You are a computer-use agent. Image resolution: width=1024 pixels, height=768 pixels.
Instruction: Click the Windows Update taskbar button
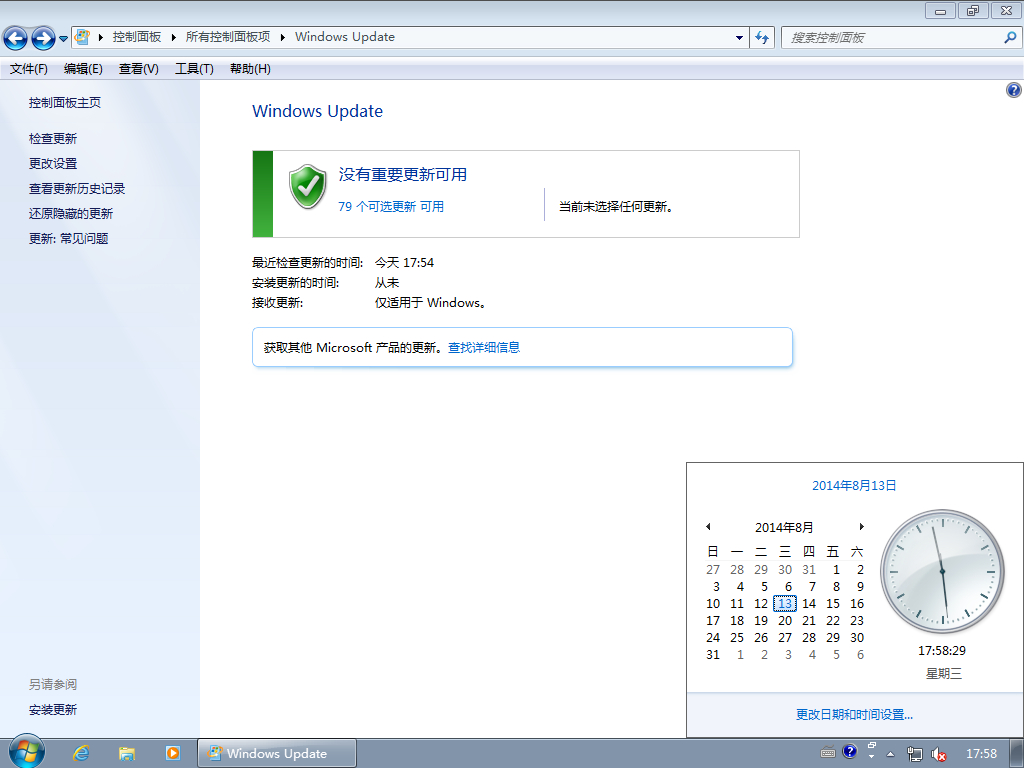point(277,753)
